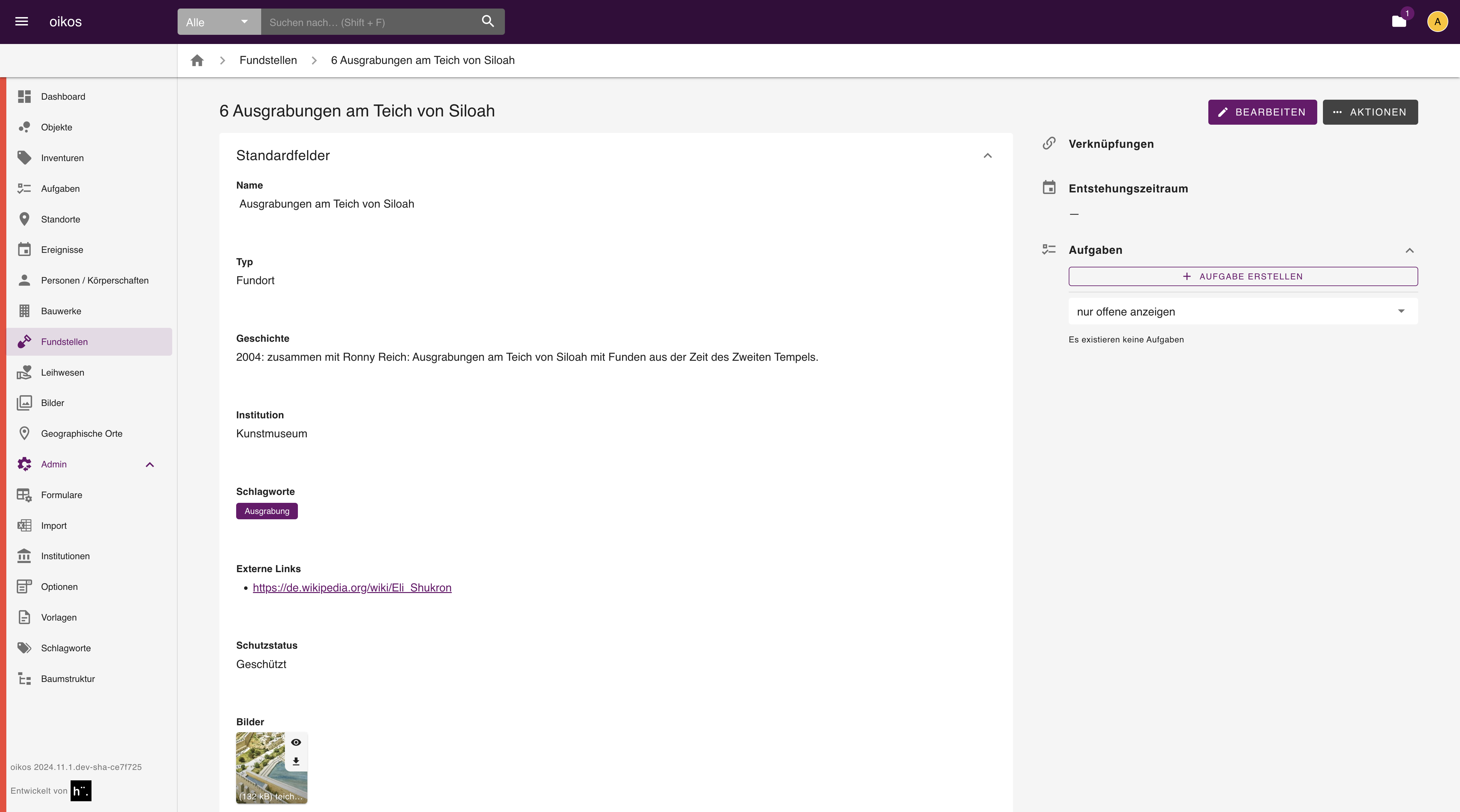
Task: Open the Baumstruktur menu item
Action: pos(89,678)
